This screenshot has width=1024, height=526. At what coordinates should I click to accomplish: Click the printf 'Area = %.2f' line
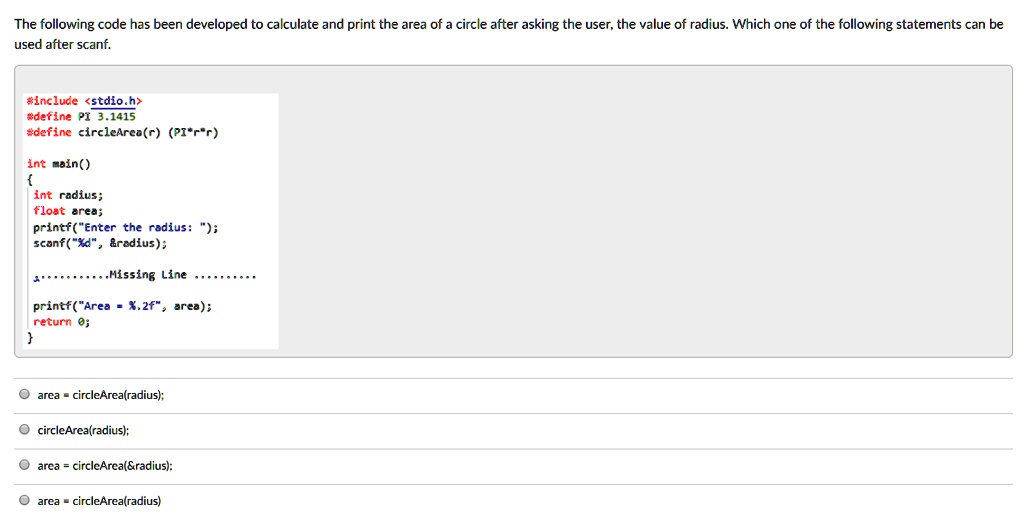click(x=123, y=306)
